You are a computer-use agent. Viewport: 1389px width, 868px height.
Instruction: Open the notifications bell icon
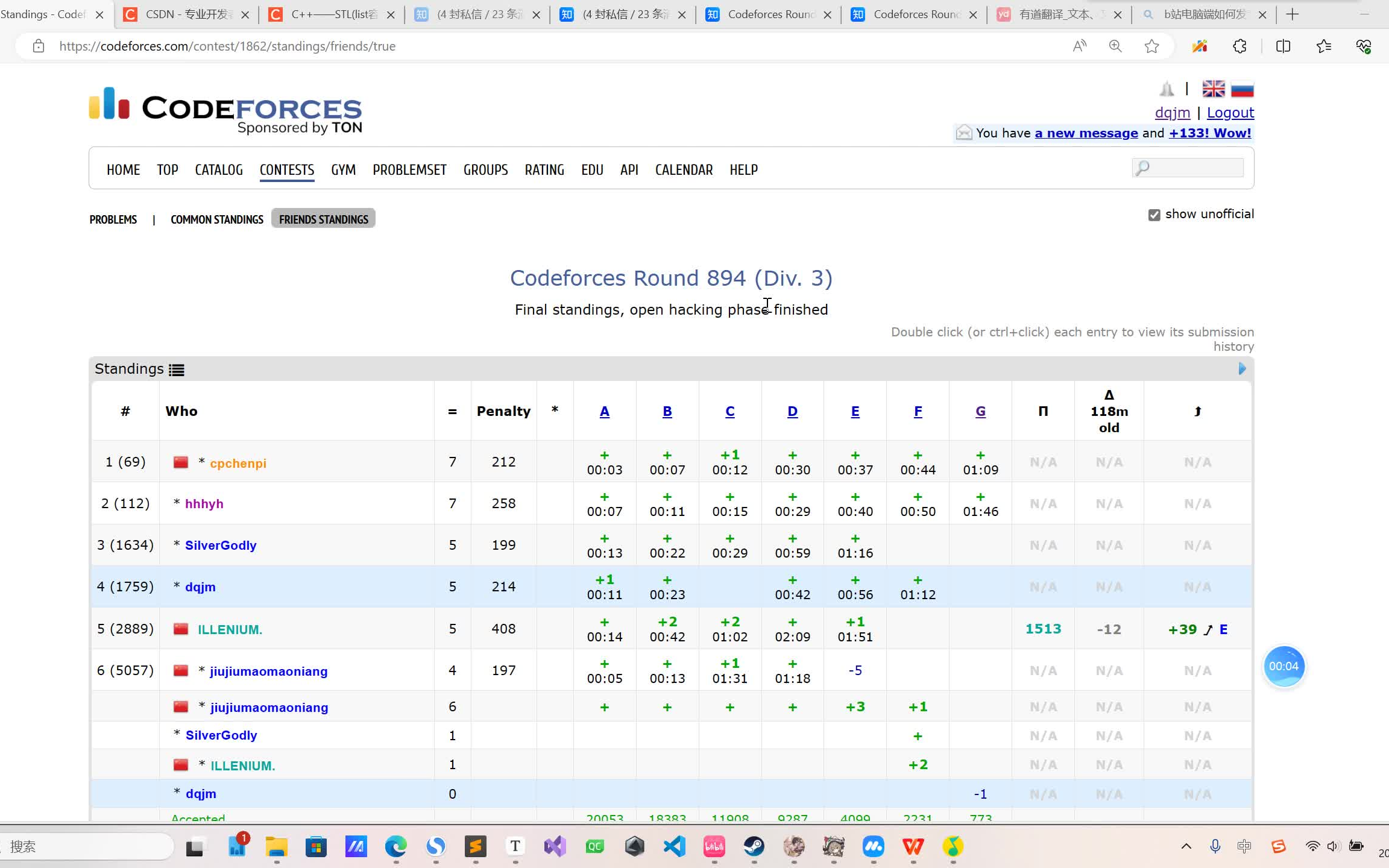[1167, 89]
